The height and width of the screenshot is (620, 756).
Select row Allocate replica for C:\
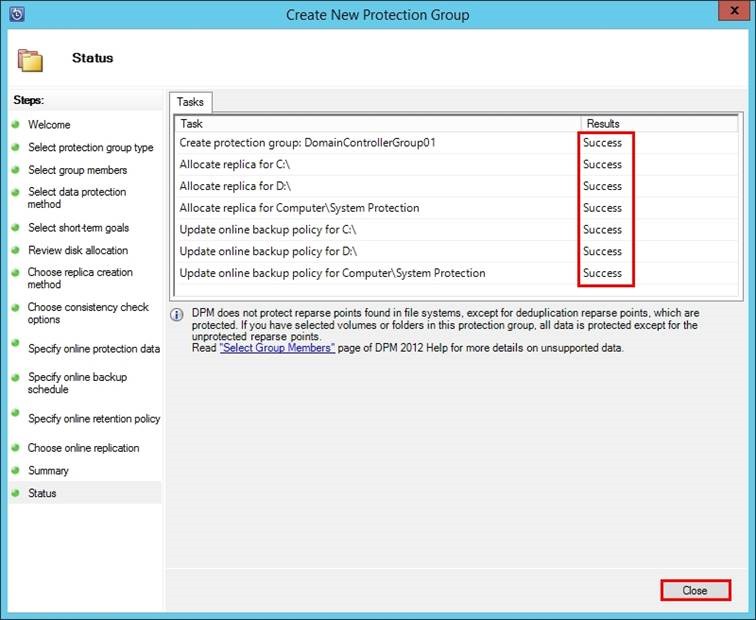pos(457,164)
